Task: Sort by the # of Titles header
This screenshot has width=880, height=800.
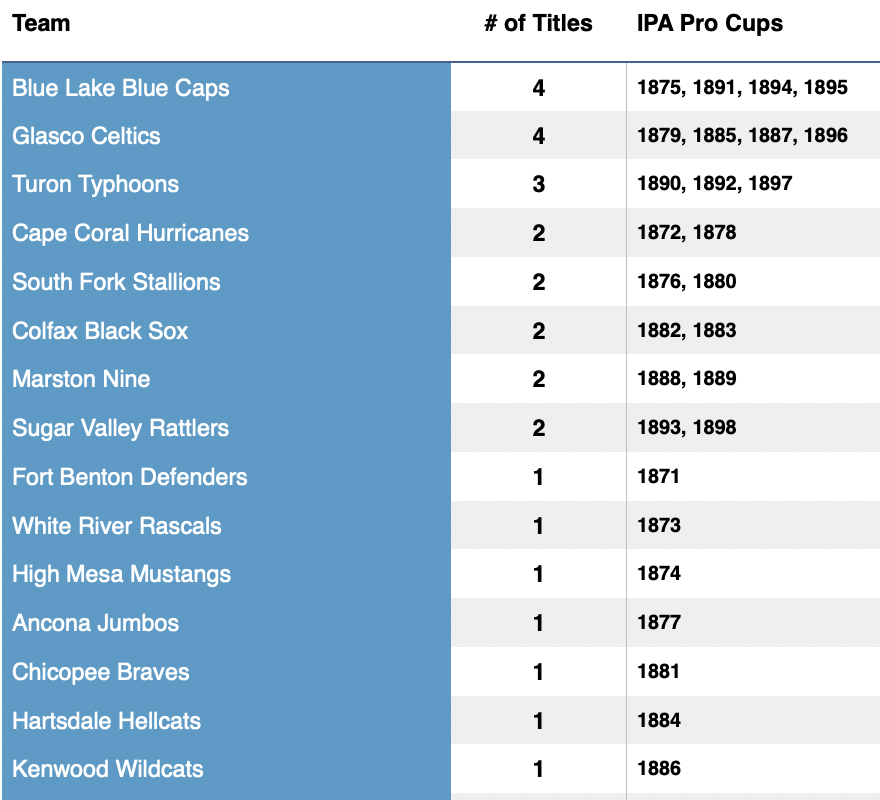Action: pos(538,23)
